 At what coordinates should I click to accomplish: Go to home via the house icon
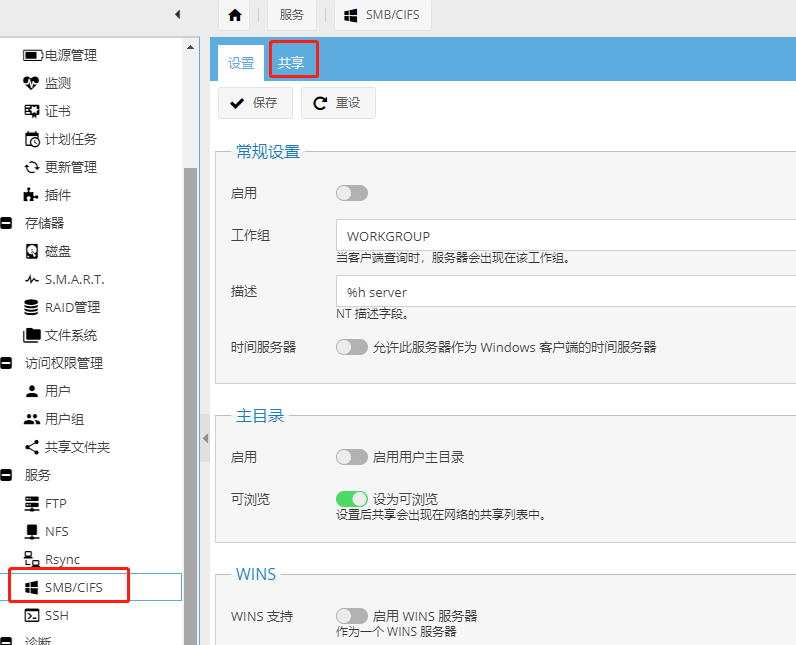235,15
